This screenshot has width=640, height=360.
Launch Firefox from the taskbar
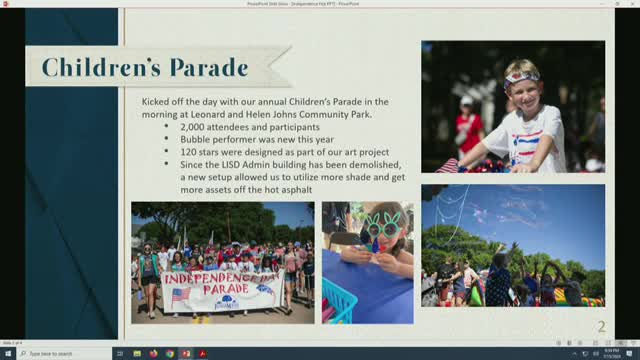(153, 353)
